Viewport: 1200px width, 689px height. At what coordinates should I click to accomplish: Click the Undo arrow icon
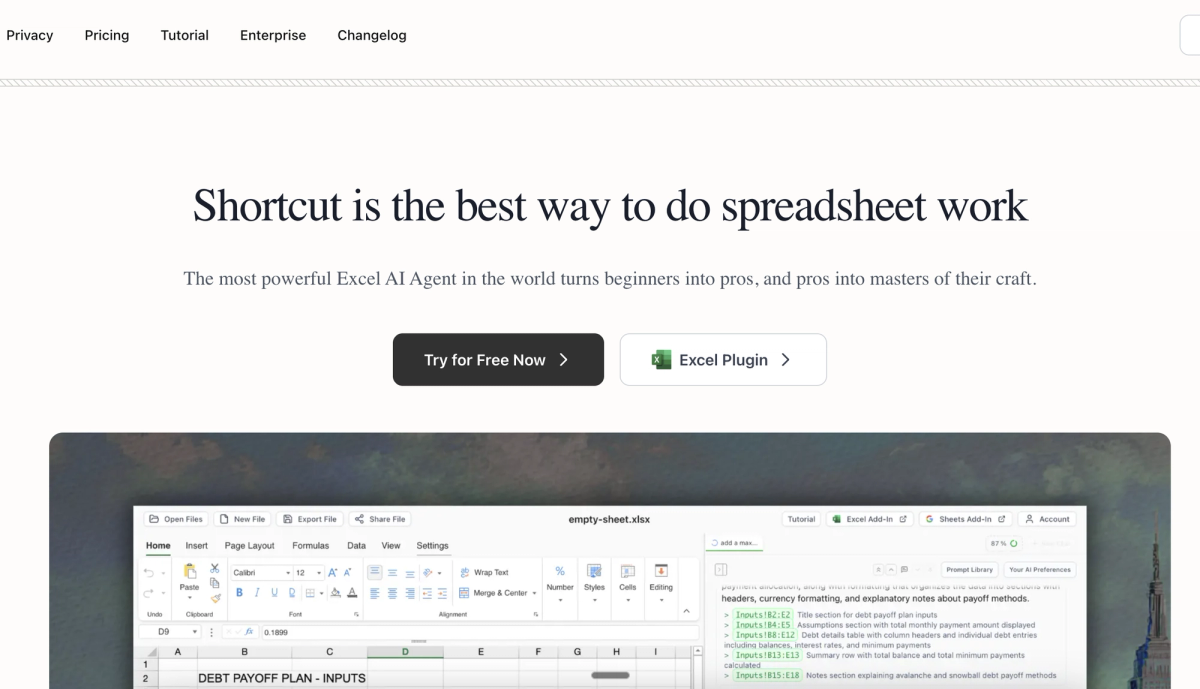(148, 572)
